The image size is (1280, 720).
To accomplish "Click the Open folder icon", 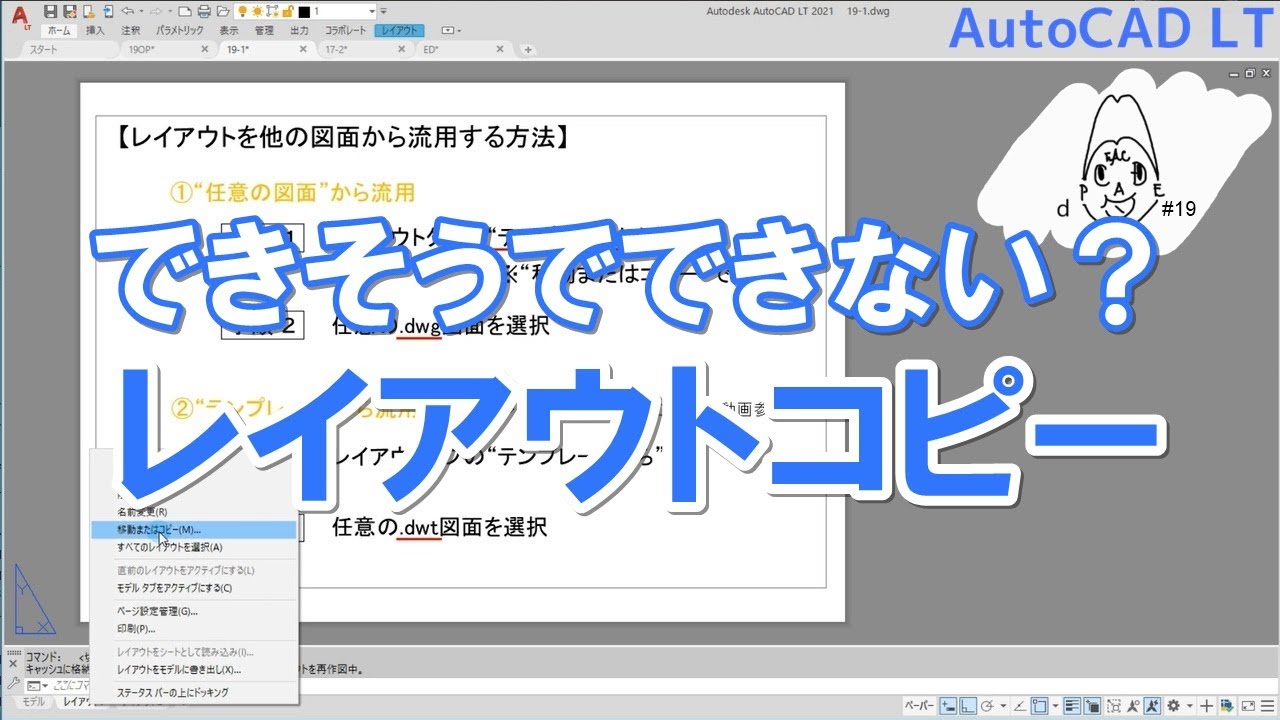I will (x=223, y=11).
